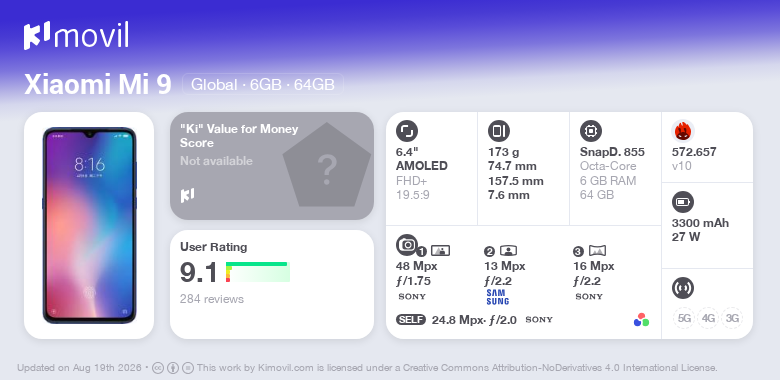Click the 4G network badge
This screenshot has width=780, height=380.
click(708, 318)
